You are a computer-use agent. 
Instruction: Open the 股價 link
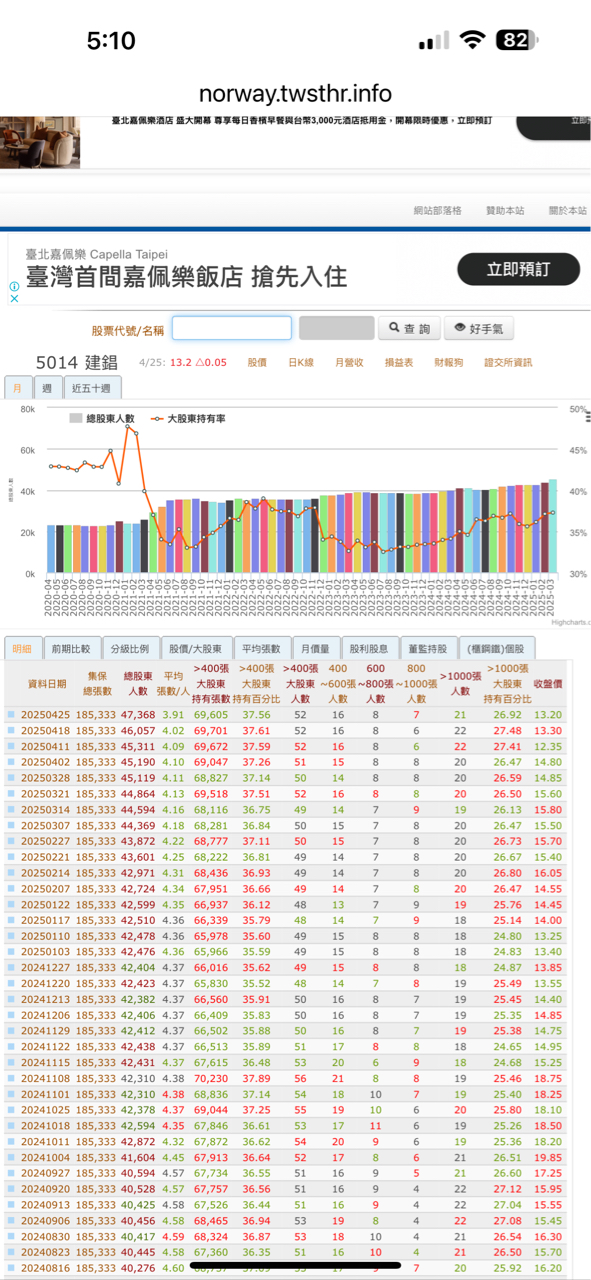[257, 362]
